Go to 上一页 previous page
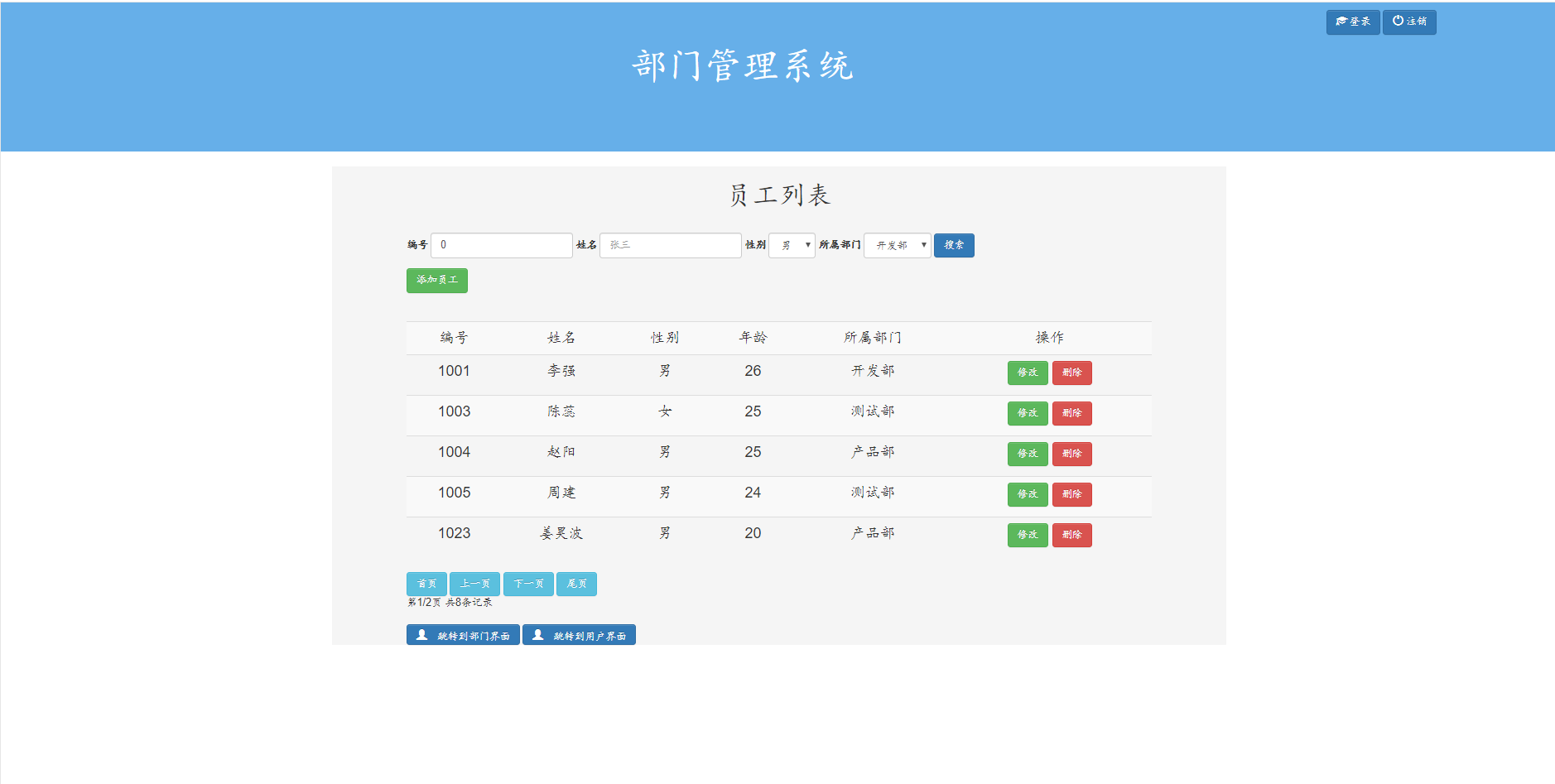Viewport: 1555px width, 784px height. pyautogui.click(x=474, y=584)
